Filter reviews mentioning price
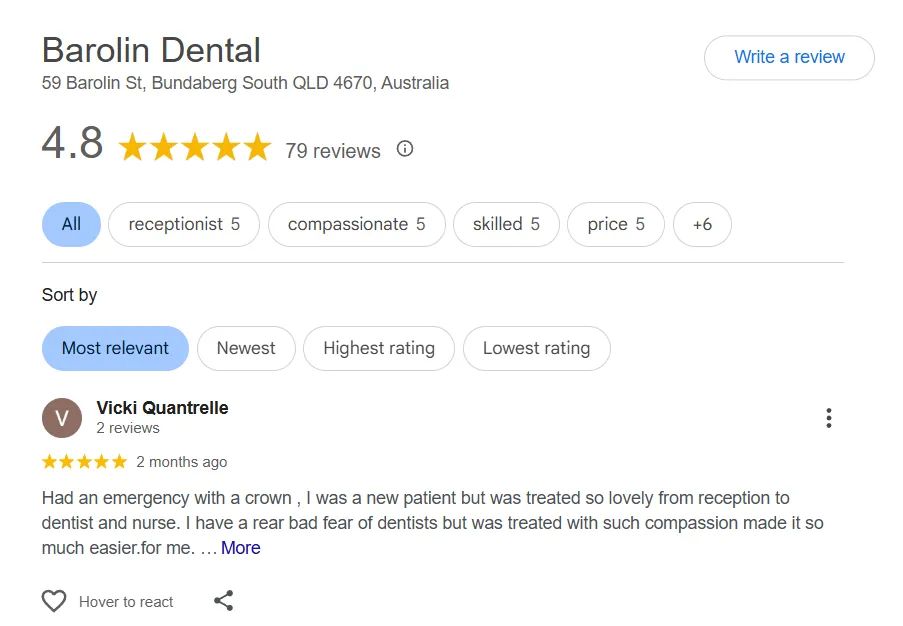This screenshot has width=903, height=626. tap(615, 224)
